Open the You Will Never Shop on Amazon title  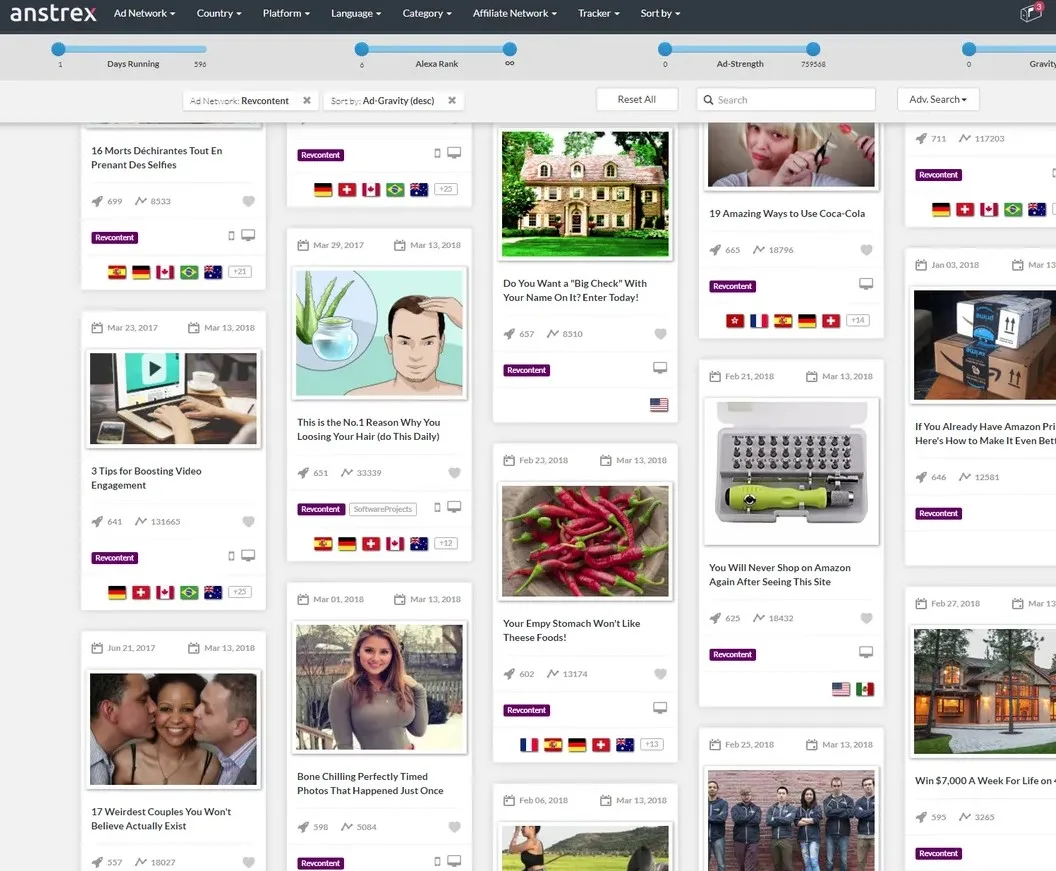779,575
